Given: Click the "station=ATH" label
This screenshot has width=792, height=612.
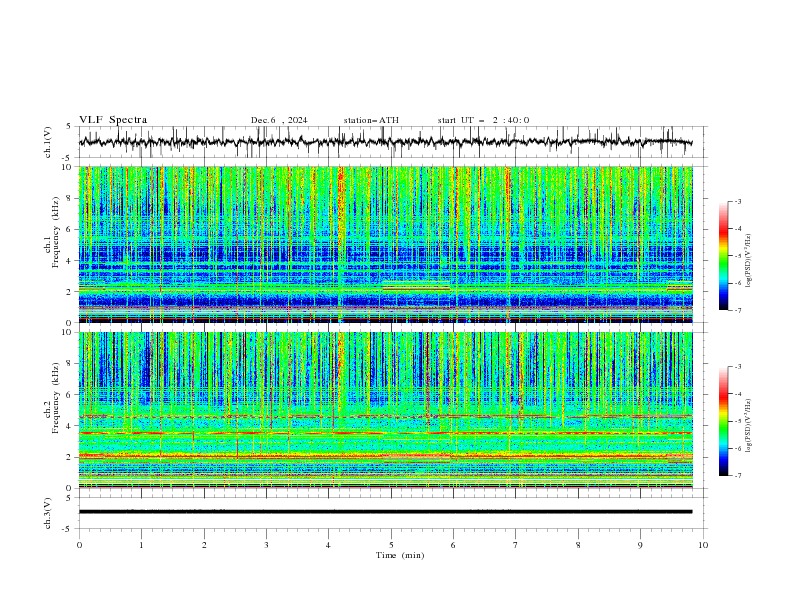Looking at the screenshot, I should click(x=371, y=120).
